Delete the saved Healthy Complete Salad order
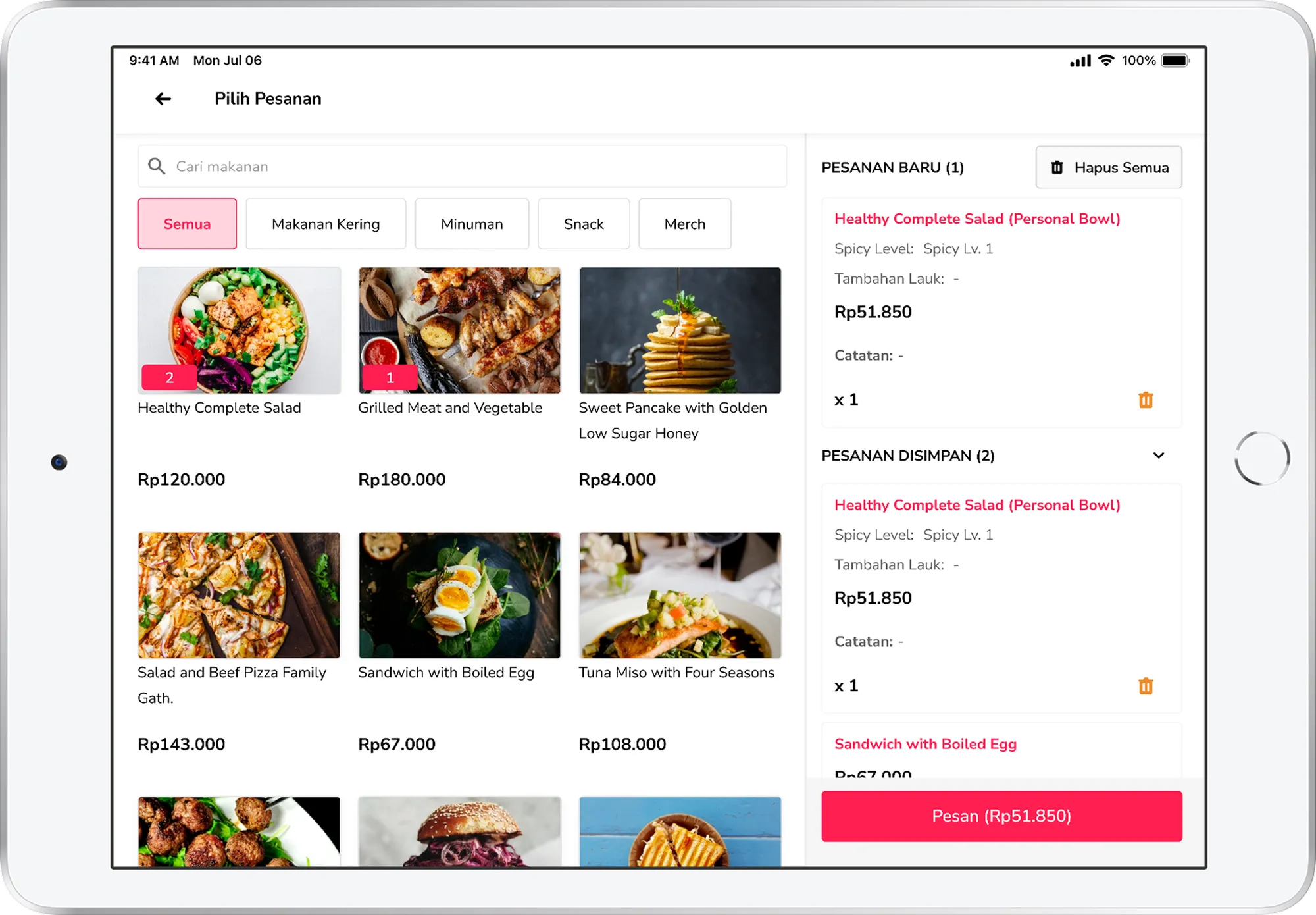Screen dimensions: 1316x915 pyautogui.click(x=1146, y=686)
